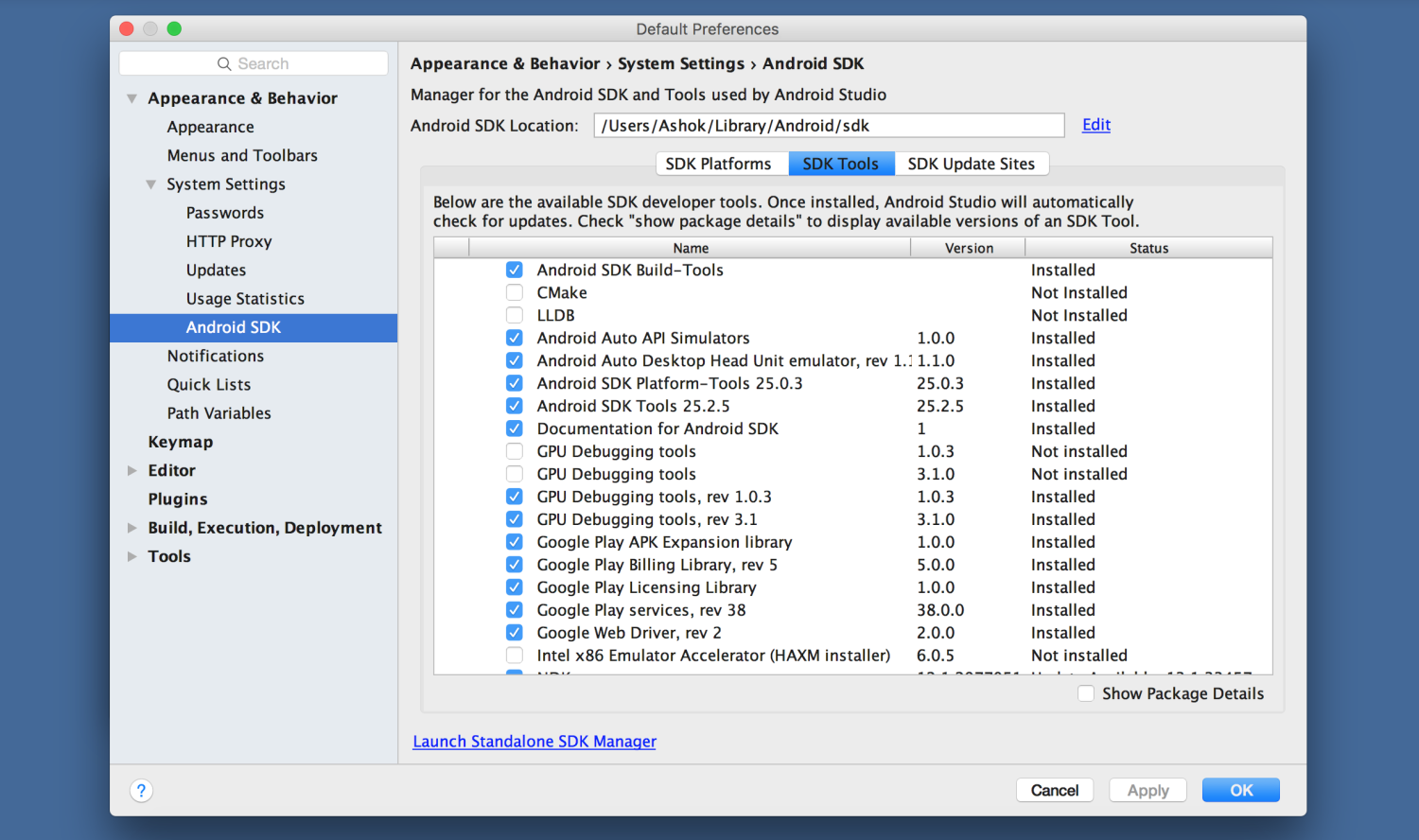Expand the Editor tree node
Screen dimensions: 1419x840
tap(132, 471)
